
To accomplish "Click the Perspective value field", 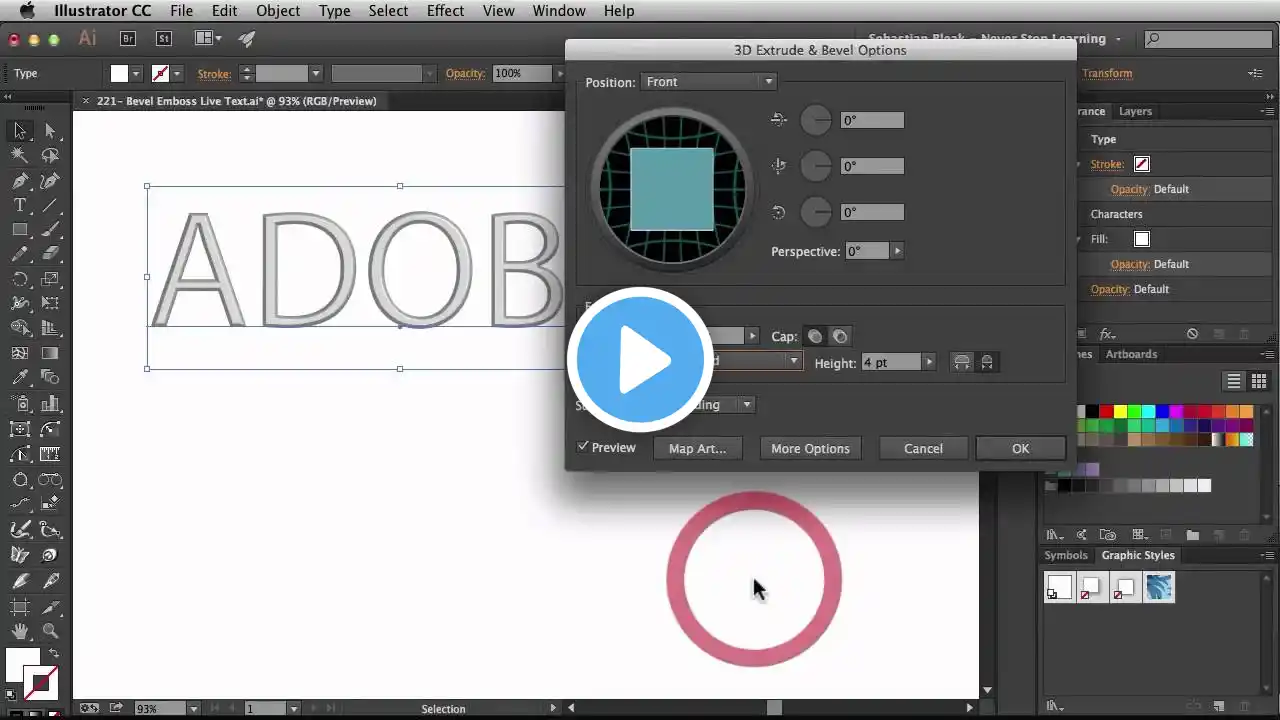I will coord(867,251).
